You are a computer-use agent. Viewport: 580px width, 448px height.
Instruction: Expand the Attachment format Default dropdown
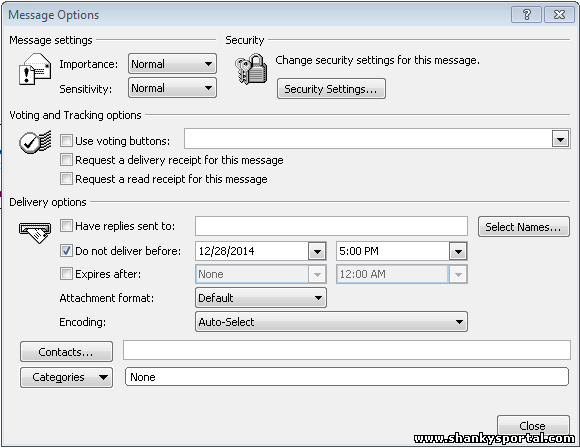(x=261, y=298)
